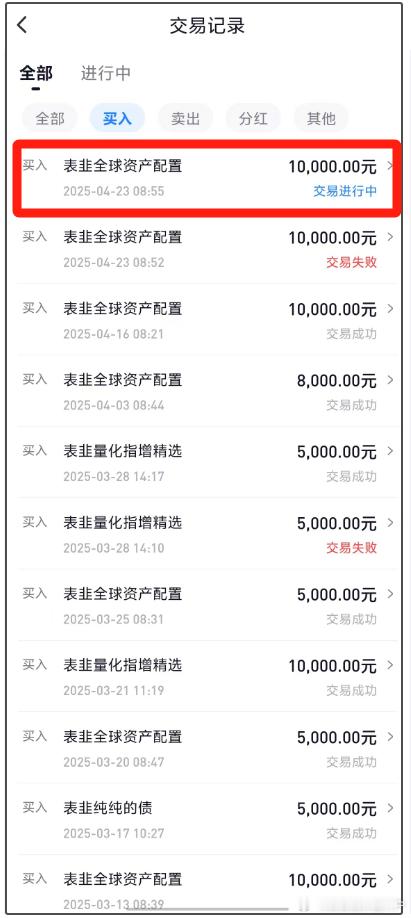Open chevron of 2025-04-23 08:52 failed record

point(390,237)
